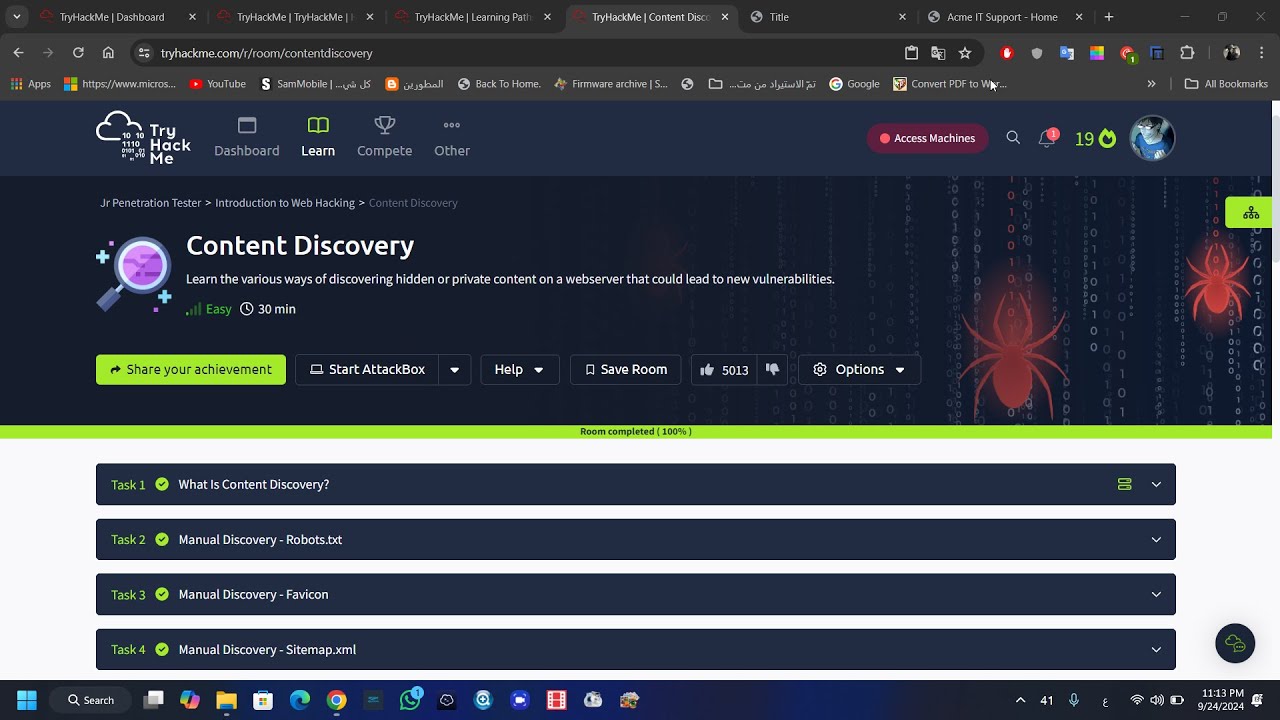Click the green network diagram side button

coord(1250,213)
